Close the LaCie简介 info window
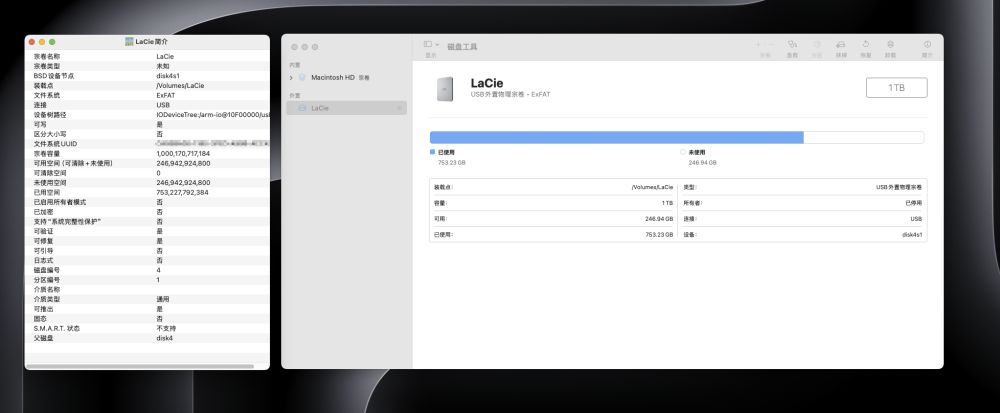Image resolution: width=1000 pixels, height=413 pixels. point(32,41)
